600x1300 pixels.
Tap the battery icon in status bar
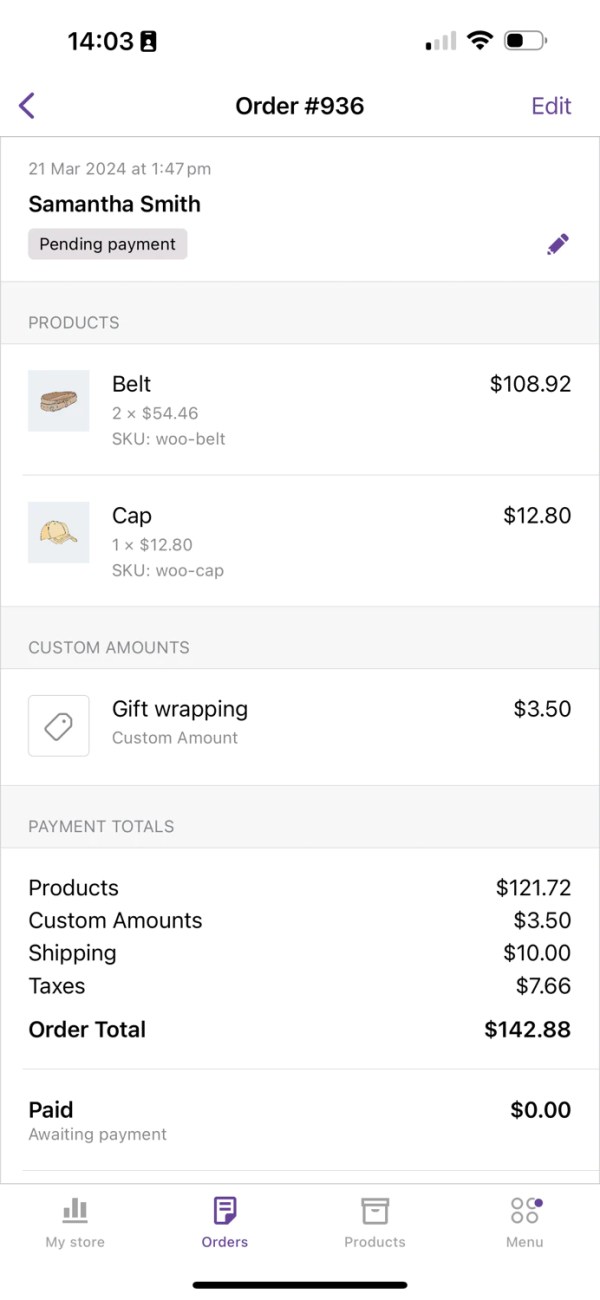pyautogui.click(x=525, y=41)
